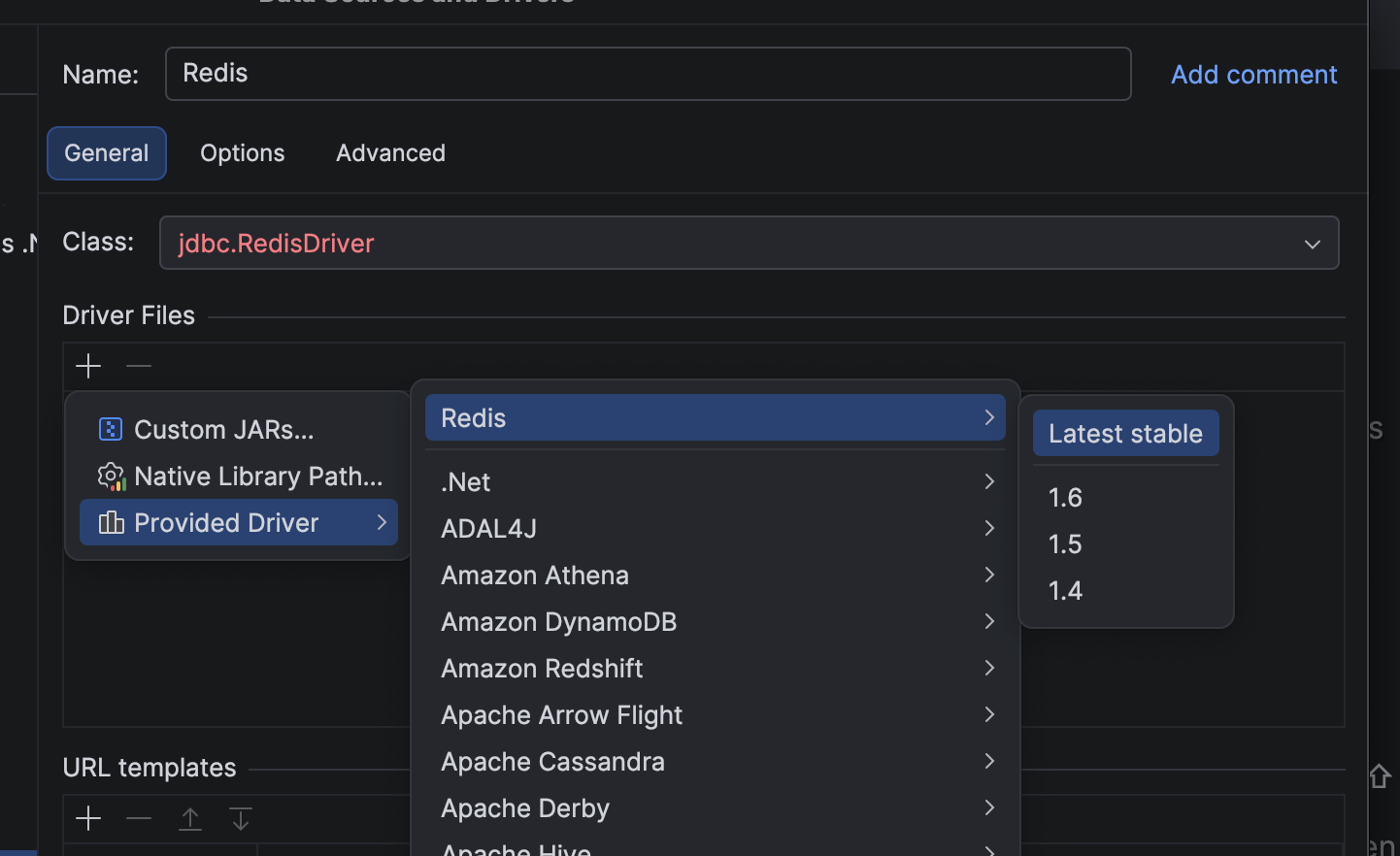The height and width of the screenshot is (856, 1400).
Task: Select Apache Arrow Flight driver
Action: click(716, 714)
